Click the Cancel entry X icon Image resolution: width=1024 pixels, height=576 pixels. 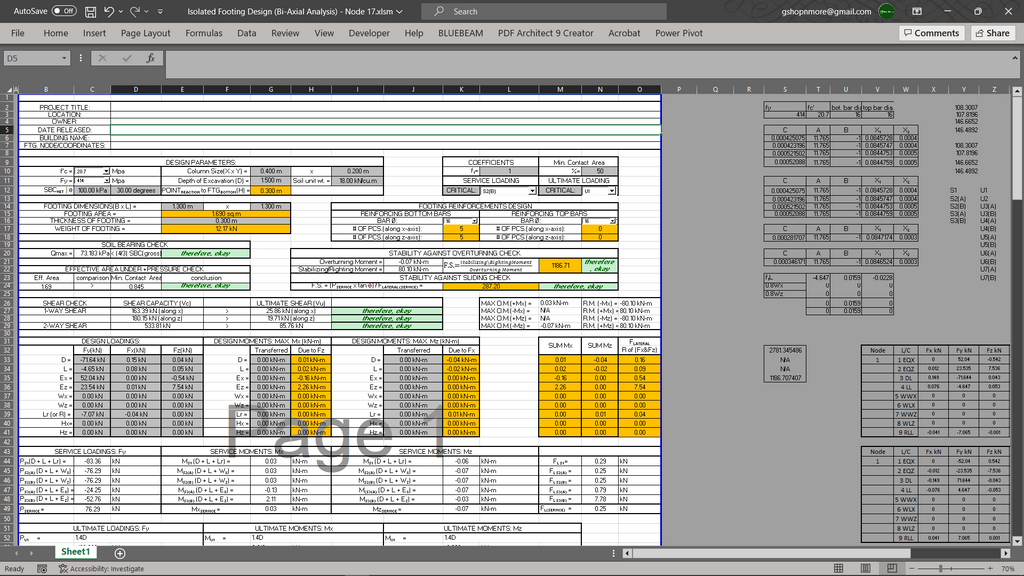(103, 58)
